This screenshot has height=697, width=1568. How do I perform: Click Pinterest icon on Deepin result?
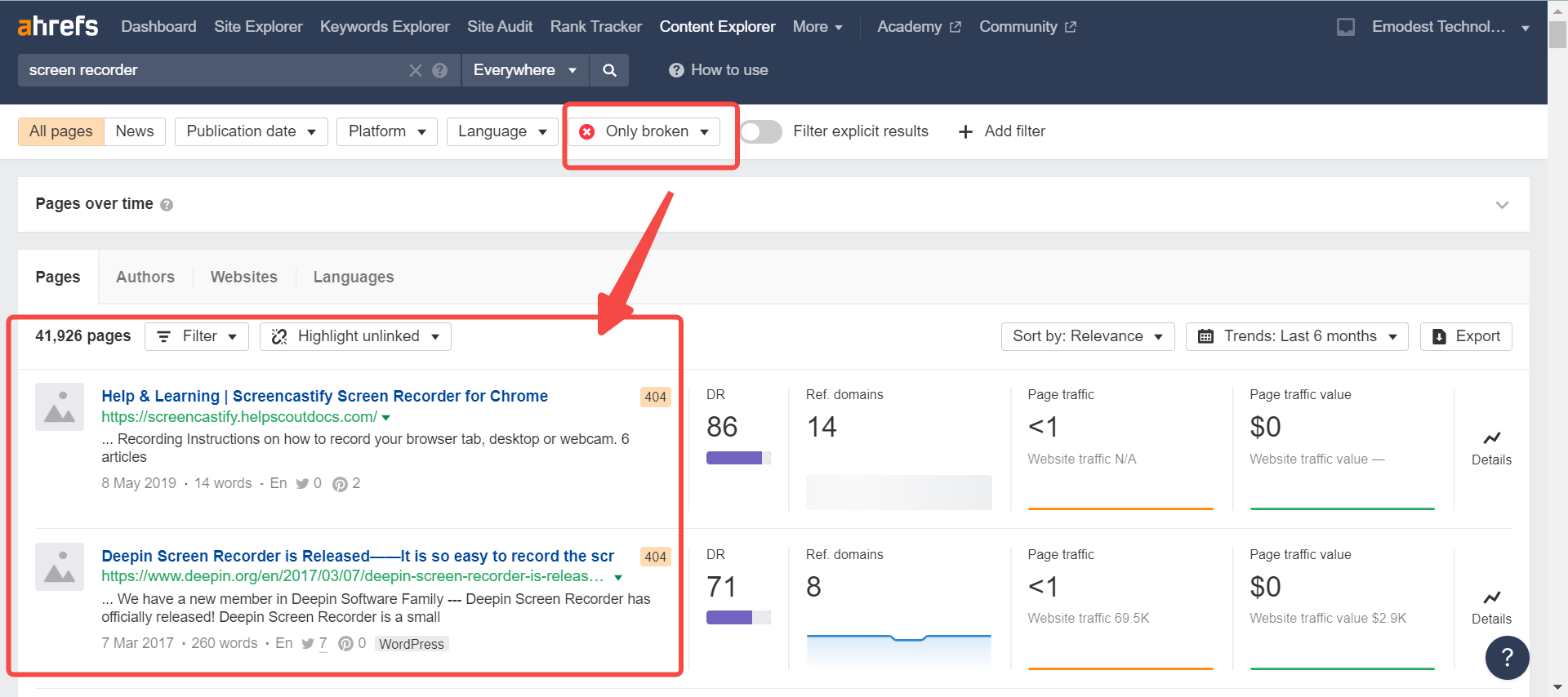345,644
